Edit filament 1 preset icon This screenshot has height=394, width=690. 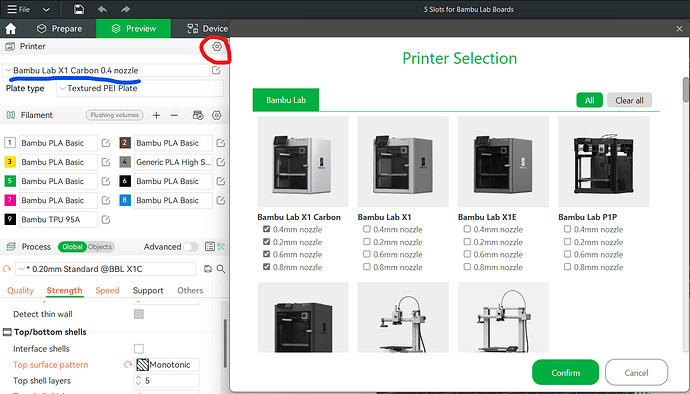click(x=106, y=143)
